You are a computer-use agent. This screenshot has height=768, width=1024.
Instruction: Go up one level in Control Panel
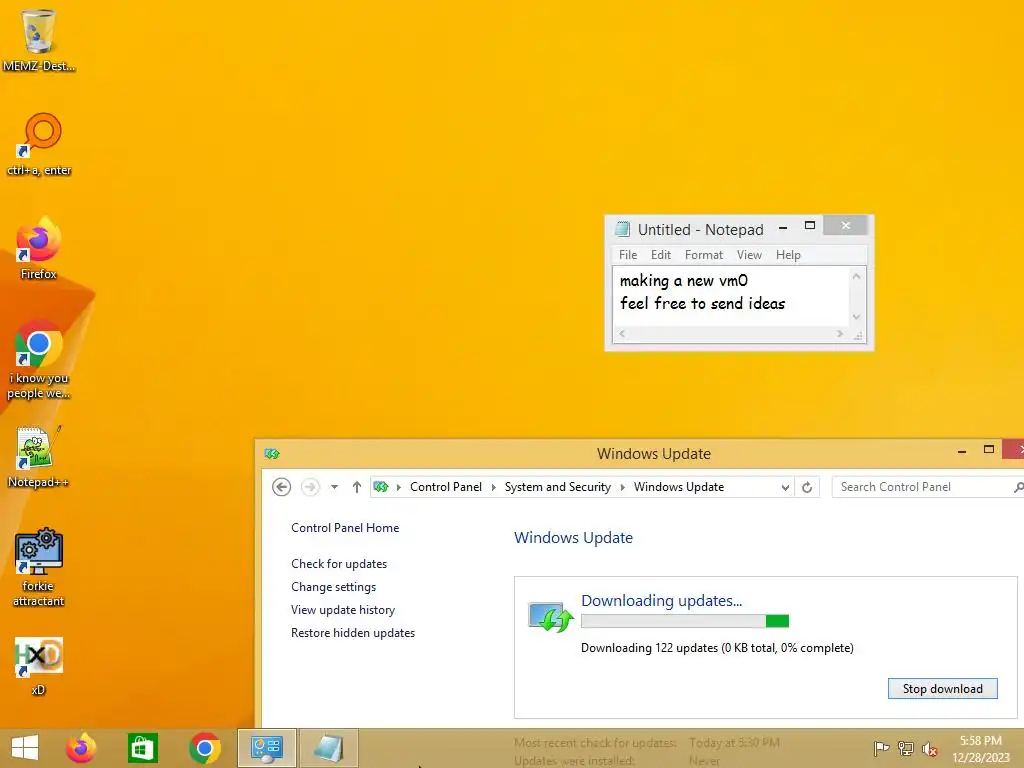357,487
